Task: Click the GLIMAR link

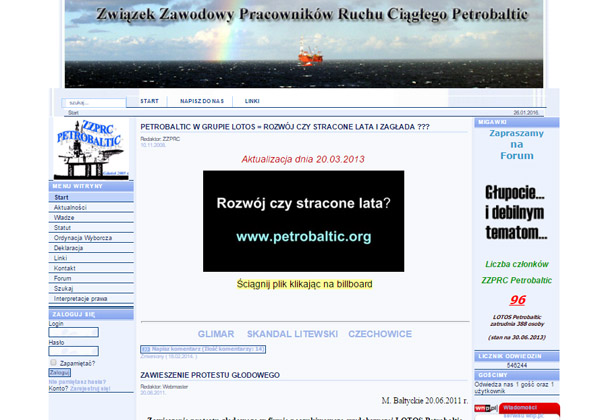Action: [216, 333]
